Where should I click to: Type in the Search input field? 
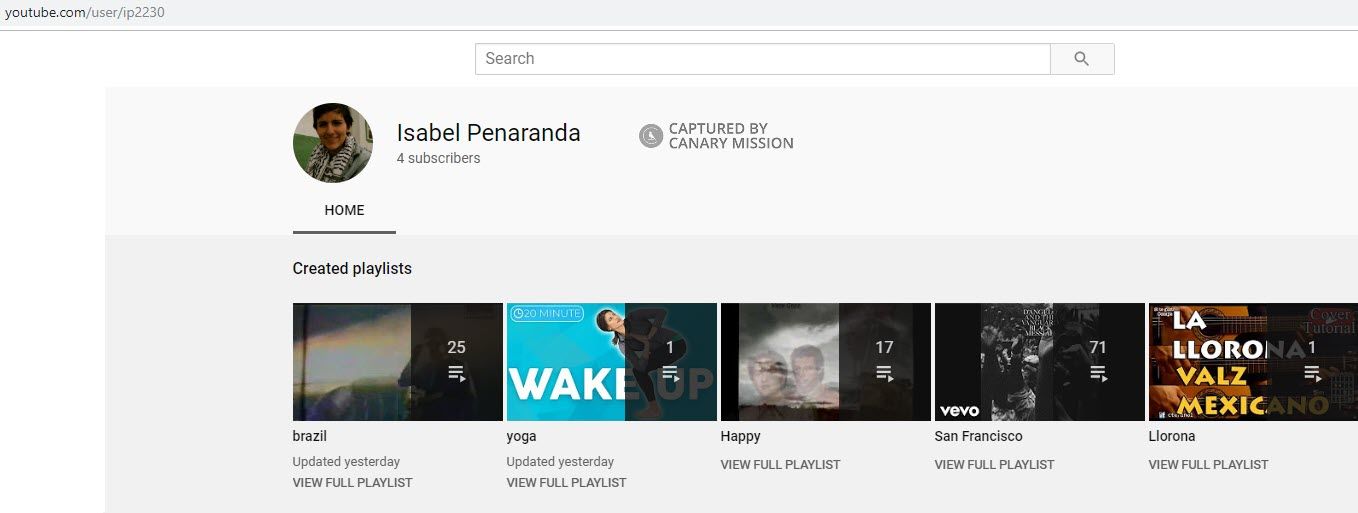pyautogui.click(x=762, y=59)
